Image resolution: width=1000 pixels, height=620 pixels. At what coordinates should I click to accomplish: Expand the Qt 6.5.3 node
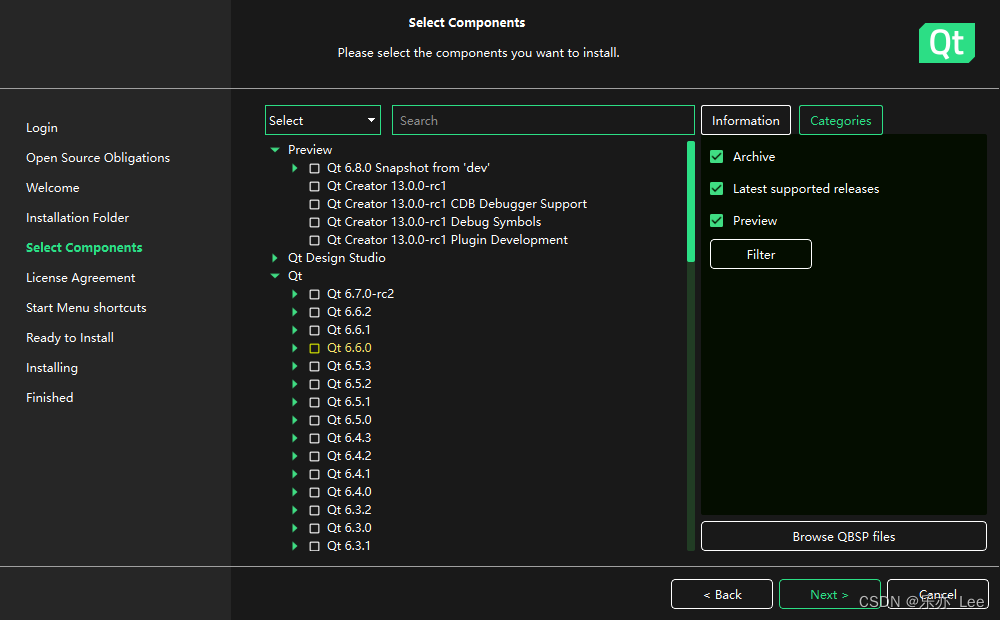(295, 365)
